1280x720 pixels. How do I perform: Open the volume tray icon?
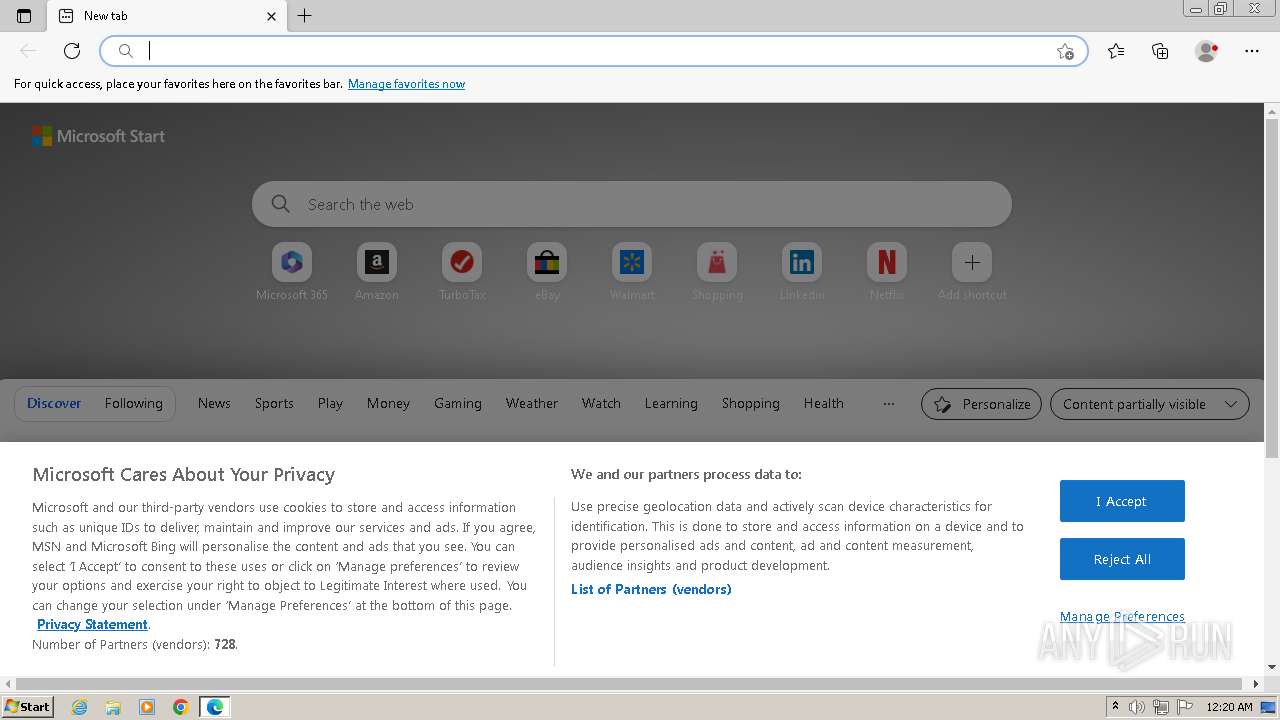click(x=1137, y=707)
